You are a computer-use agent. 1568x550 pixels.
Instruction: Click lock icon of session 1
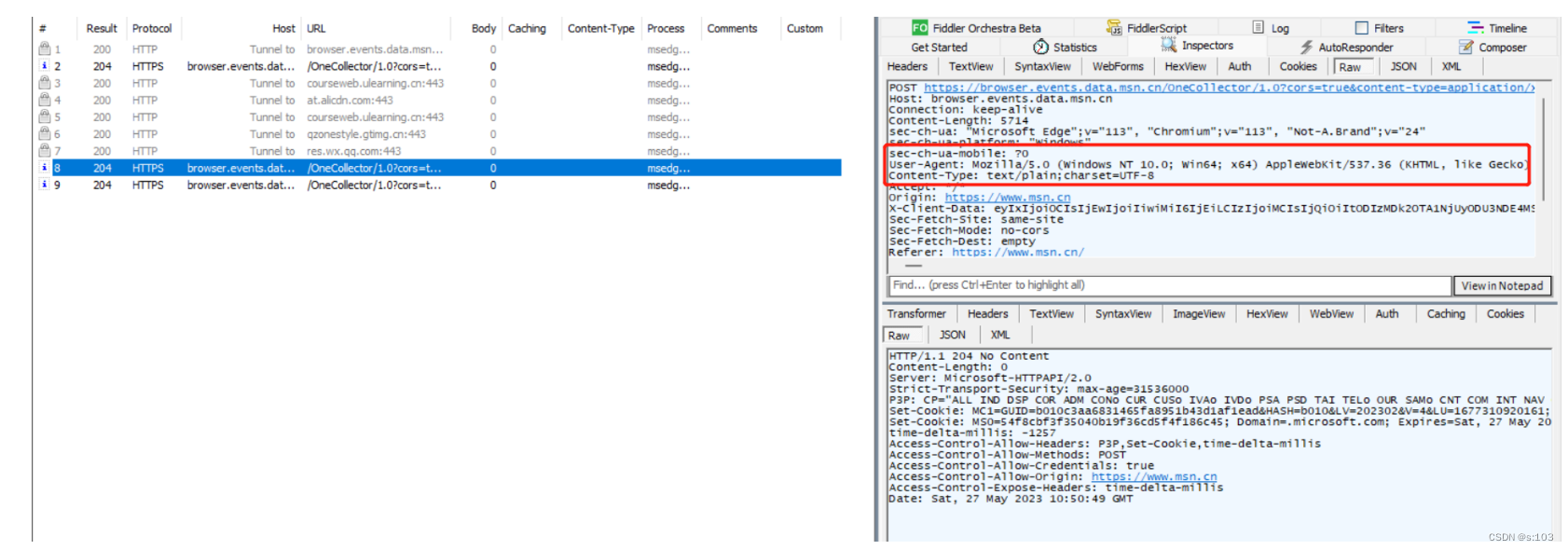click(x=44, y=48)
